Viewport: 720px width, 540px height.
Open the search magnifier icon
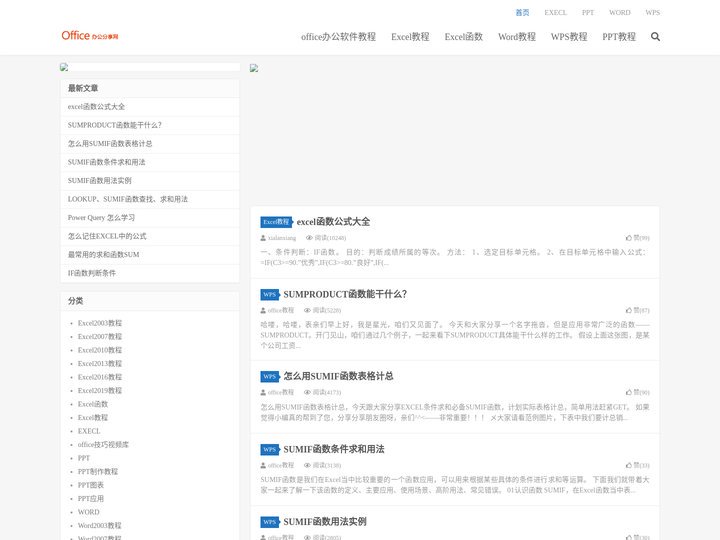point(655,37)
